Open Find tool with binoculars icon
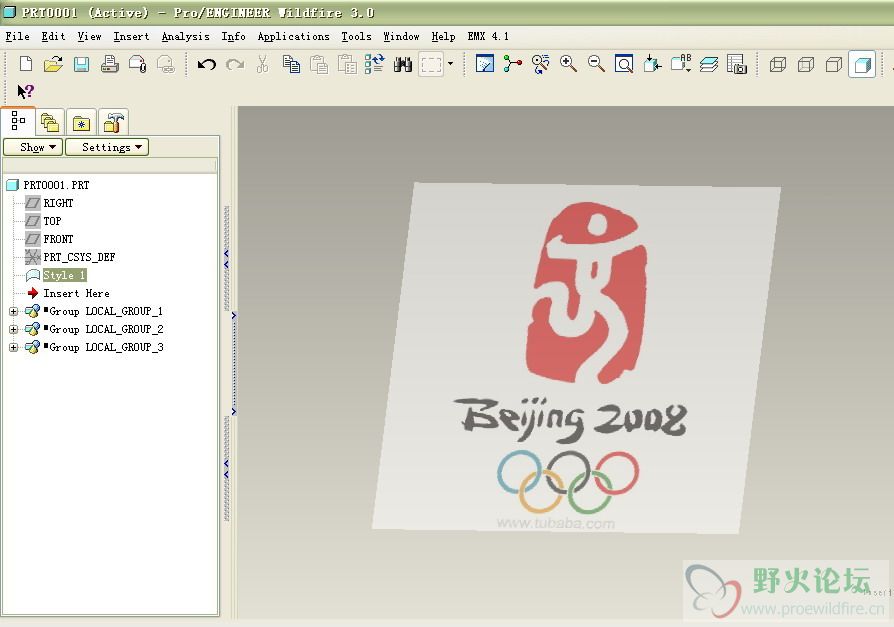The width and height of the screenshot is (894, 627). [403, 64]
